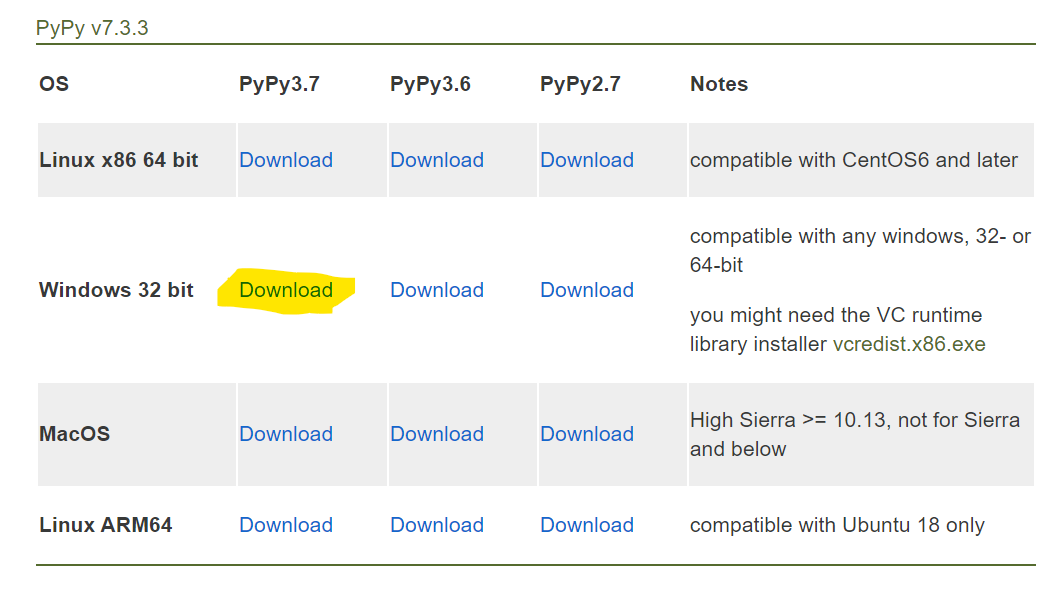1062x590 pixels.
Task: Click the PyPy v7.3.3 section heading
Action: pos(92,28)
